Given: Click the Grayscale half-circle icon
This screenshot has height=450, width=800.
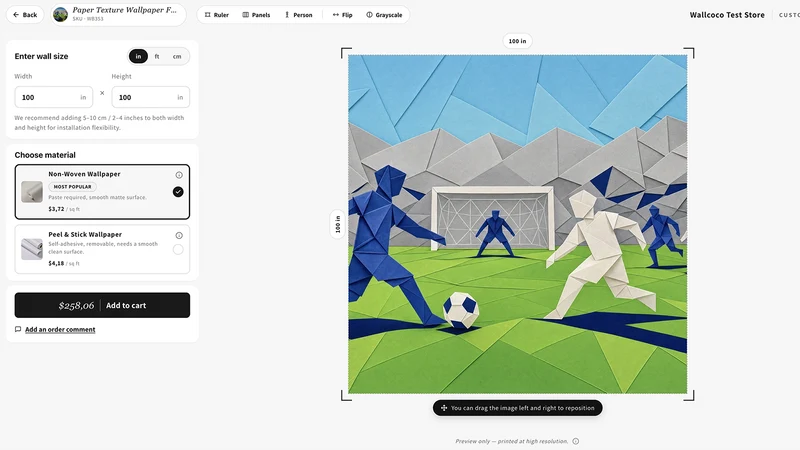Looking at the screenshot, I should (x=369, y=15).
